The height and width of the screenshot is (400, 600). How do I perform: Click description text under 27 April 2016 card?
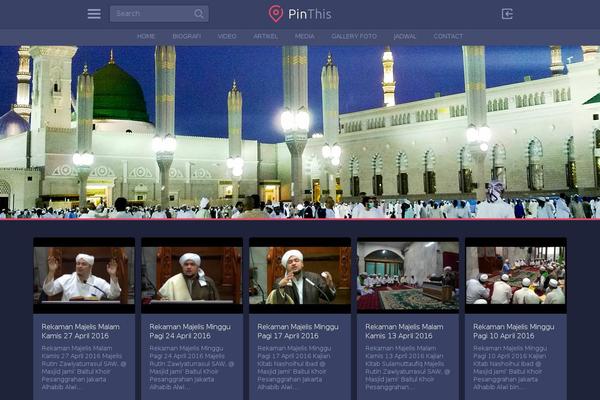[83, 367]
